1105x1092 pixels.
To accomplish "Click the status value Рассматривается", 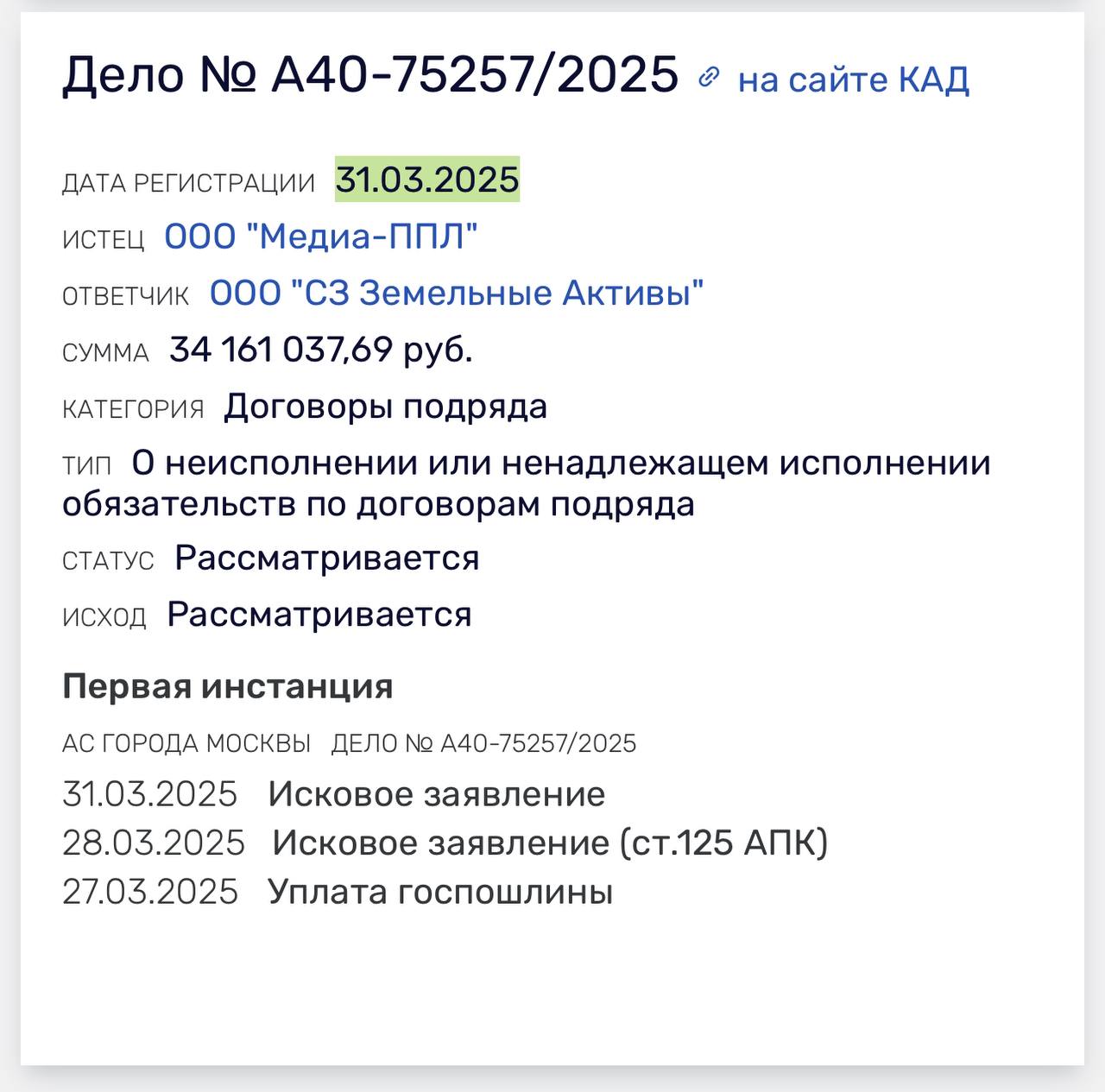I will [x=326, y=558].
